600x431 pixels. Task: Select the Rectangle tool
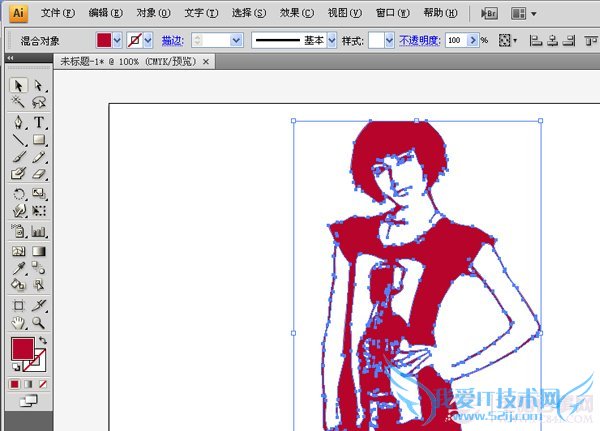click(39, 140)
